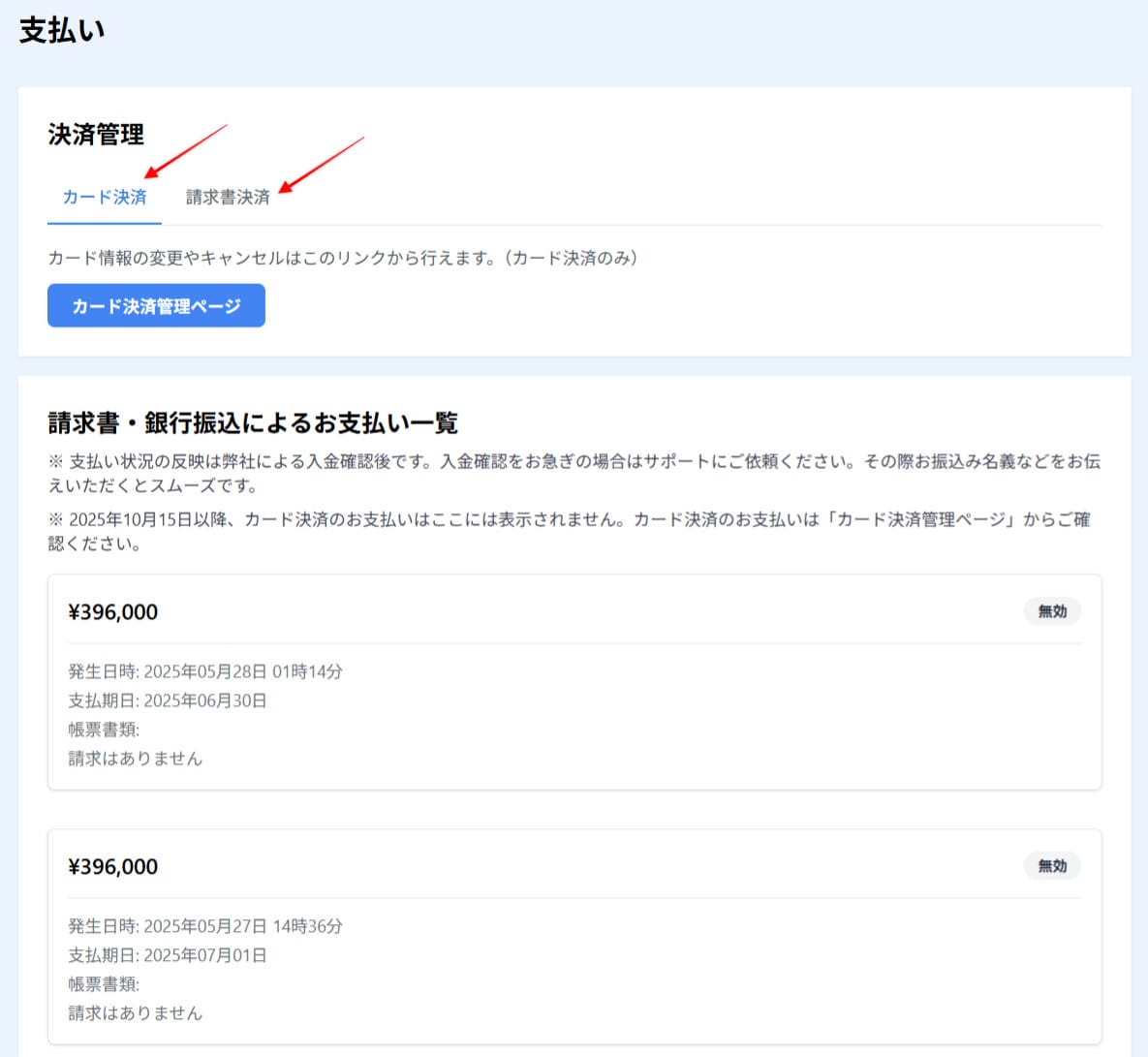Image resolution: width=1148 pixels, height=1057 pixels.
Task: Click the 無効 badge on the 05月28日 payment
Action: pos(1052,611)
